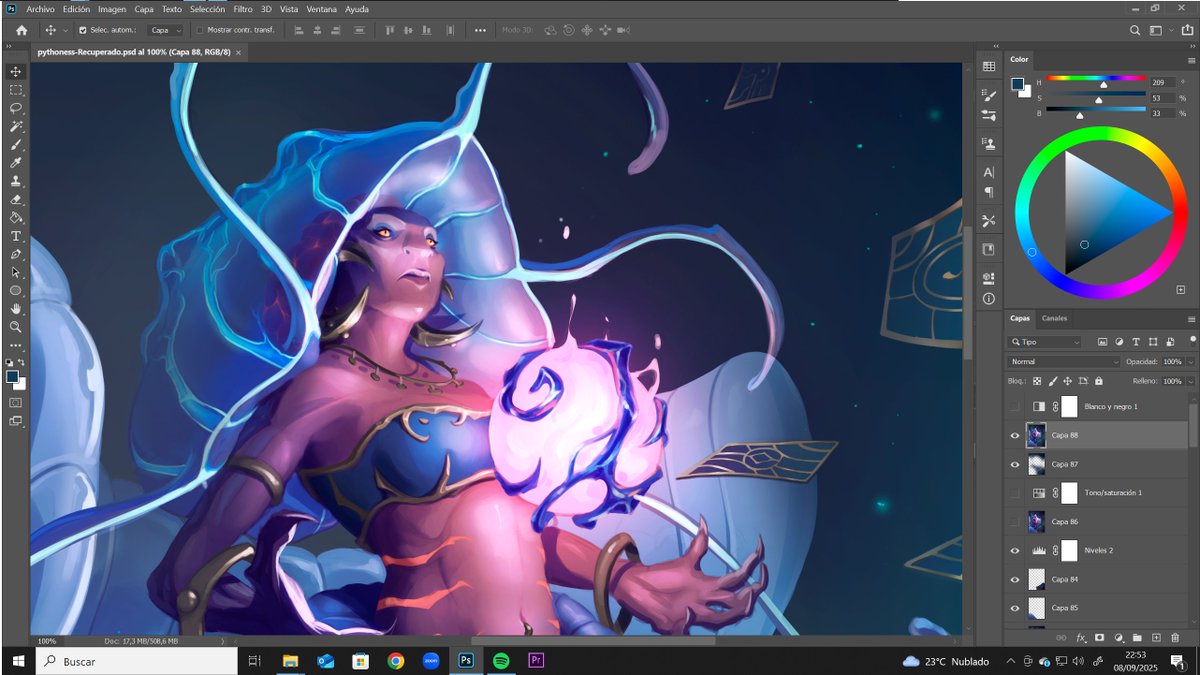Hide Capa 87 layer

coord(1015,465)
